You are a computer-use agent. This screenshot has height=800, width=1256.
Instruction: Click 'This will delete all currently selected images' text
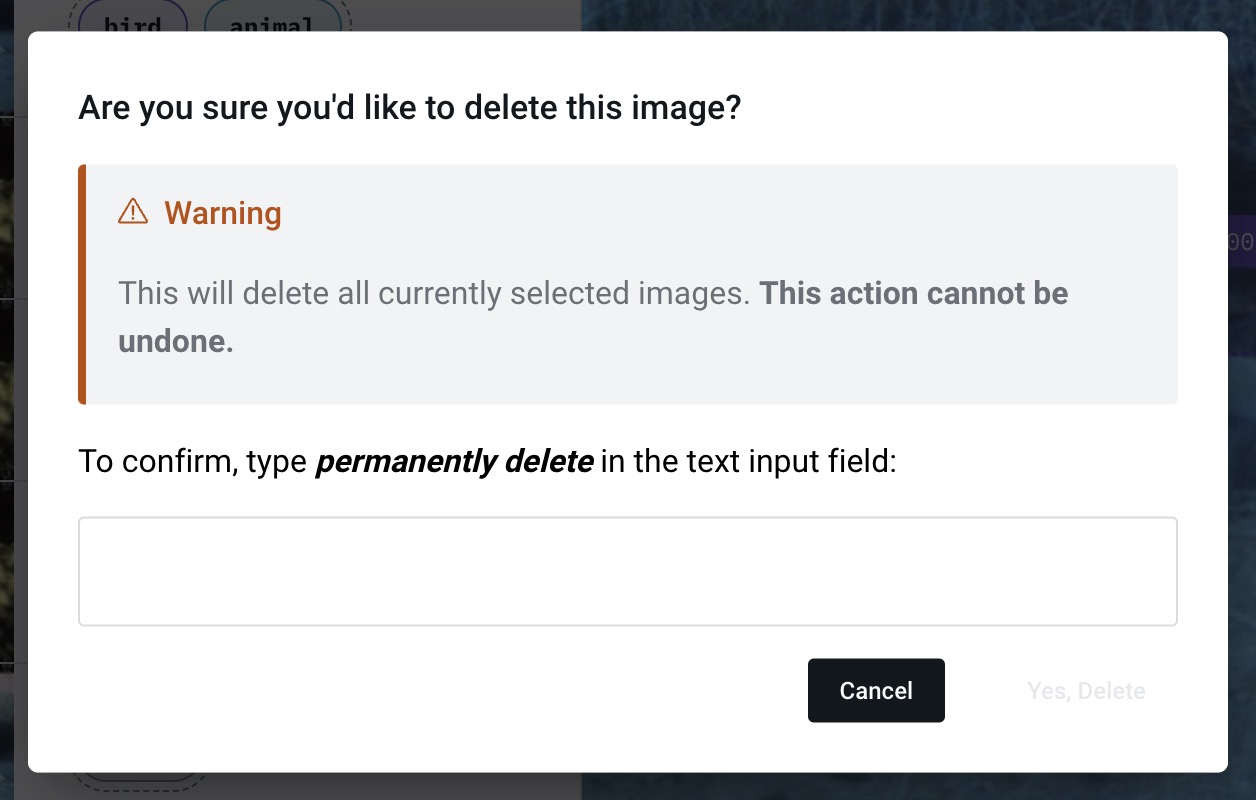coord(434,294)
